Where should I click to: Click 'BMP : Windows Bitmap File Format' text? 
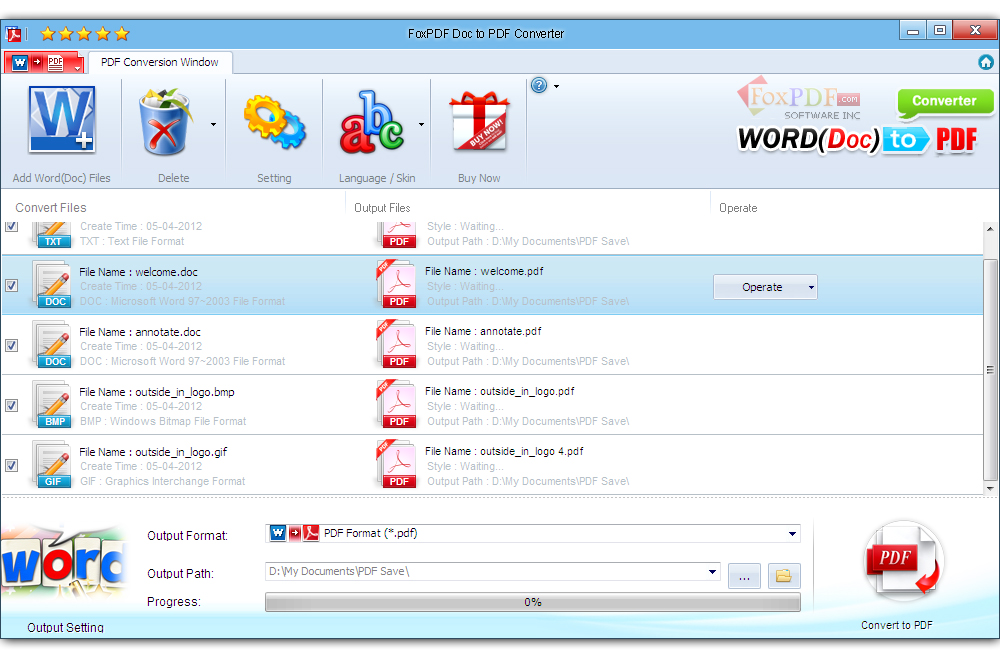tap(163, 422)
